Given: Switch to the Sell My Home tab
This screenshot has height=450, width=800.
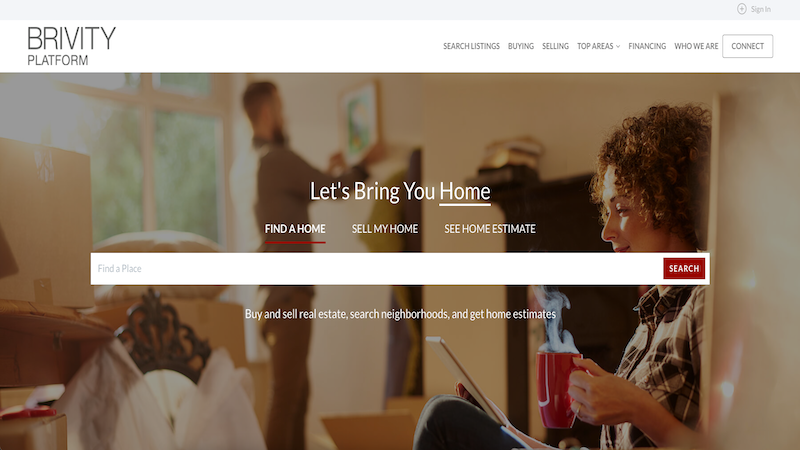Looking at the screenshot, I should pos(385,229).
